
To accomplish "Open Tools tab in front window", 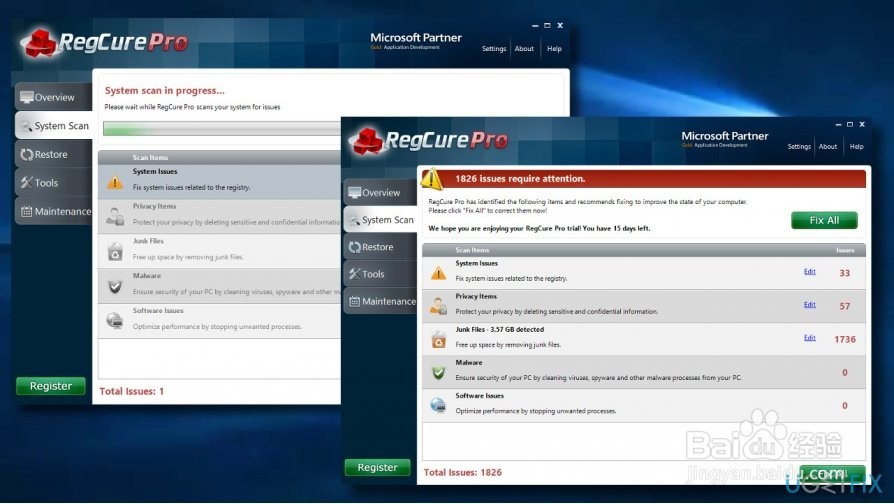I will coord(380,274).
